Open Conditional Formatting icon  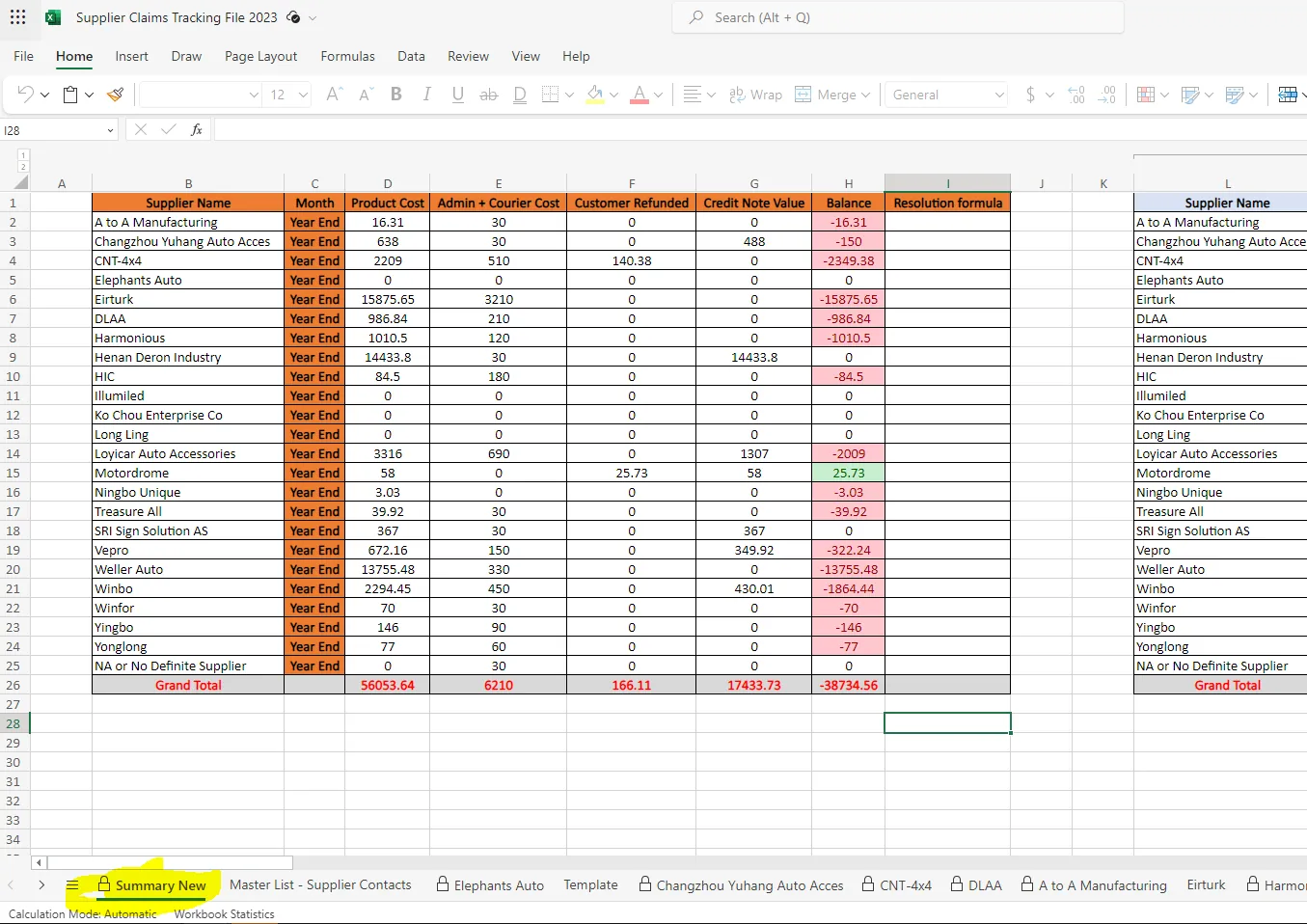pyautogui.click(x=1146, y=95)
